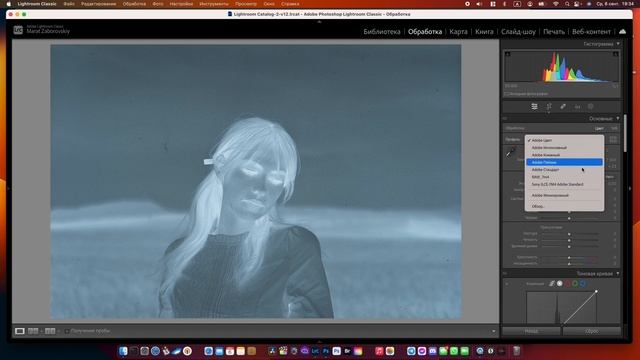Toggle the soft proofing checkbox in the toolbar
The width and height of the screenshot is (640, 360).
point(67,331)
